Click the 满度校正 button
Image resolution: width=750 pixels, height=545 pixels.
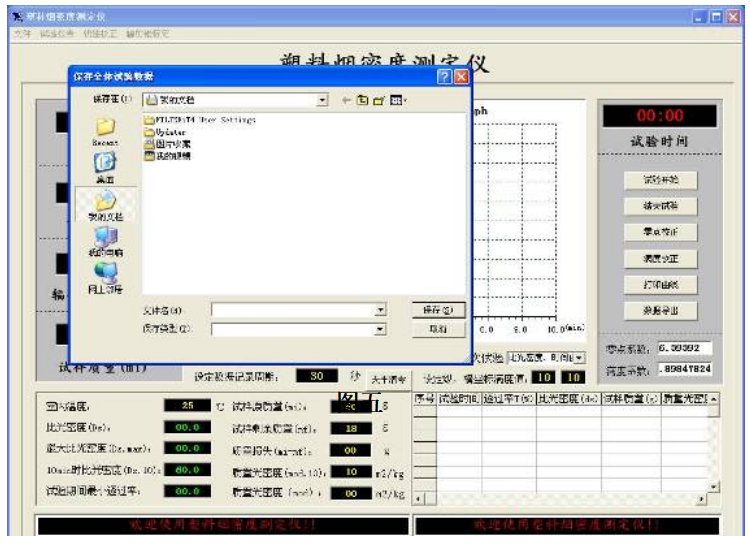[x=661, y=259]
